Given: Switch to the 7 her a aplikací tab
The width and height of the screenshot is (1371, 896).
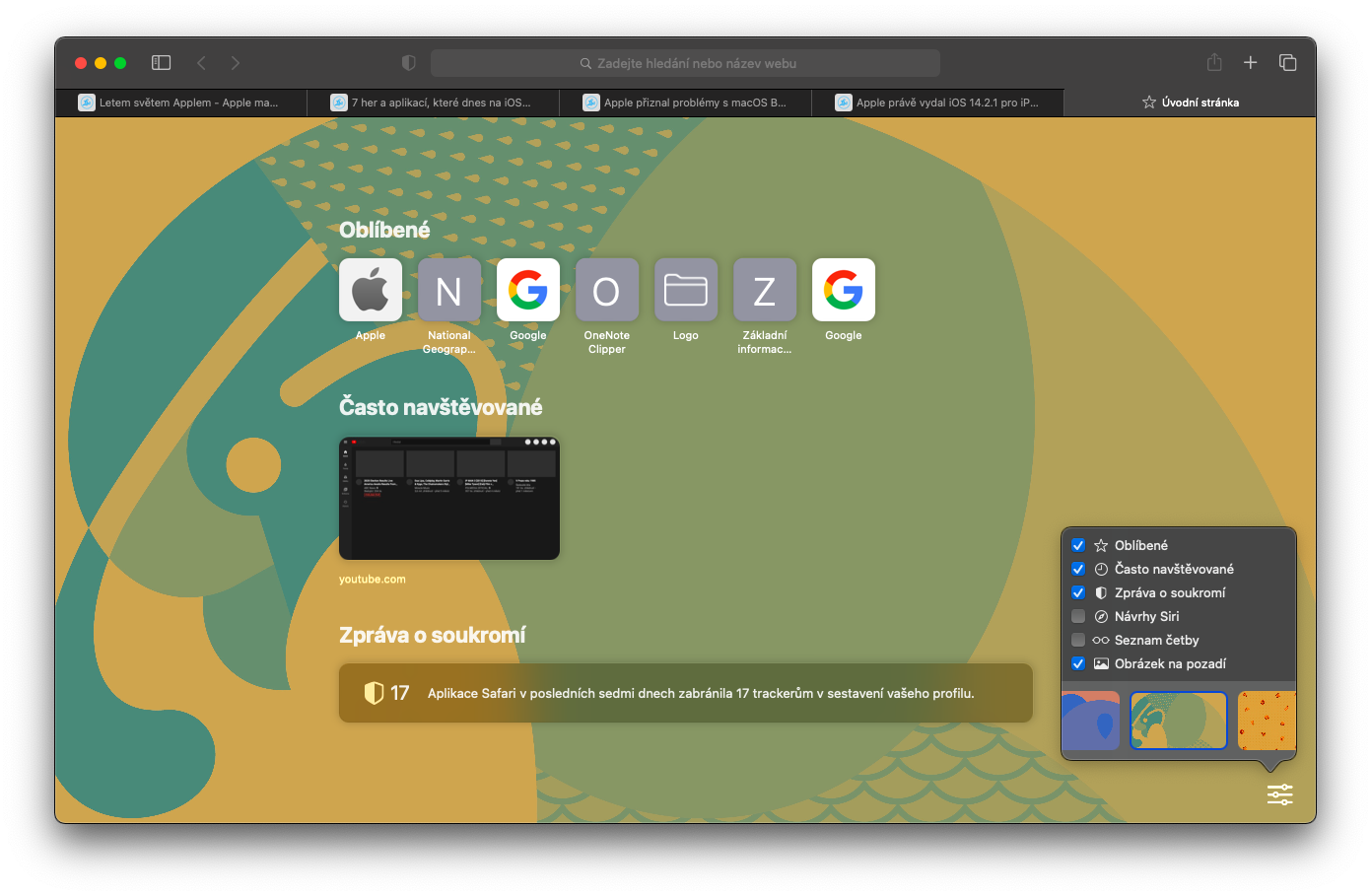Looking at the screenshot, I should tap(434, 103).
